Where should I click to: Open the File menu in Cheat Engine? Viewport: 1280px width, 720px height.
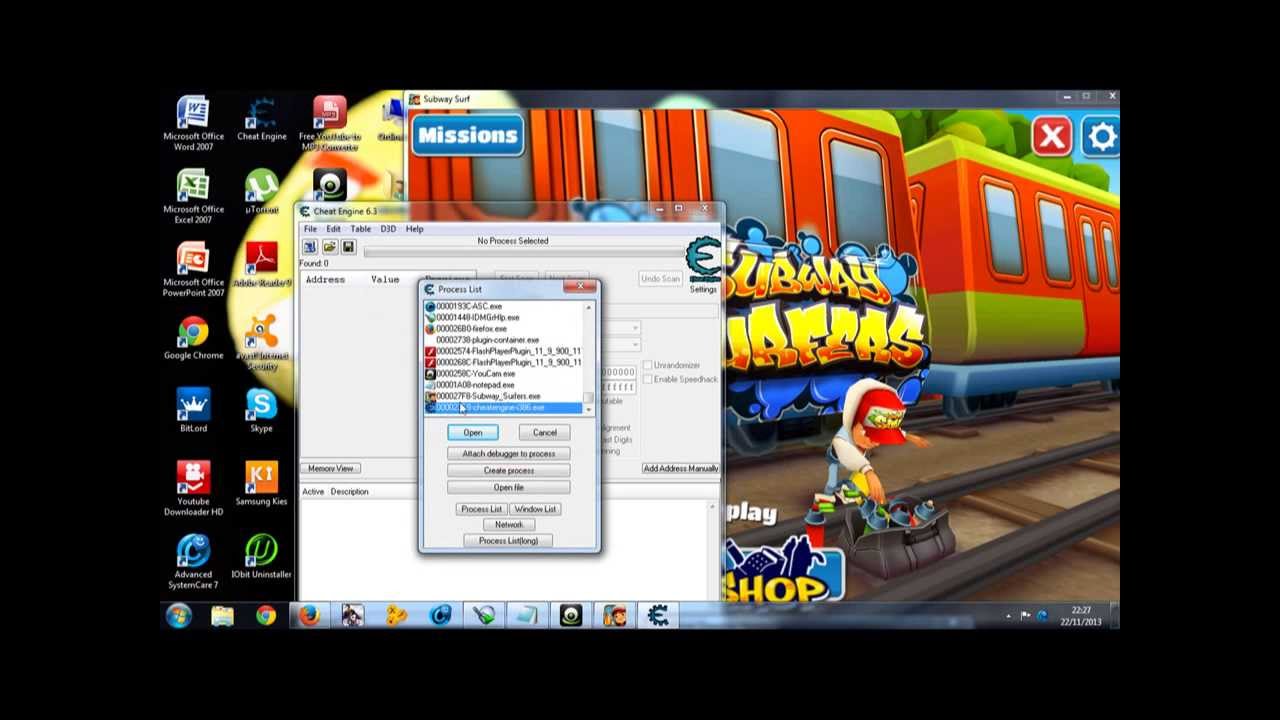pos(310,229)
